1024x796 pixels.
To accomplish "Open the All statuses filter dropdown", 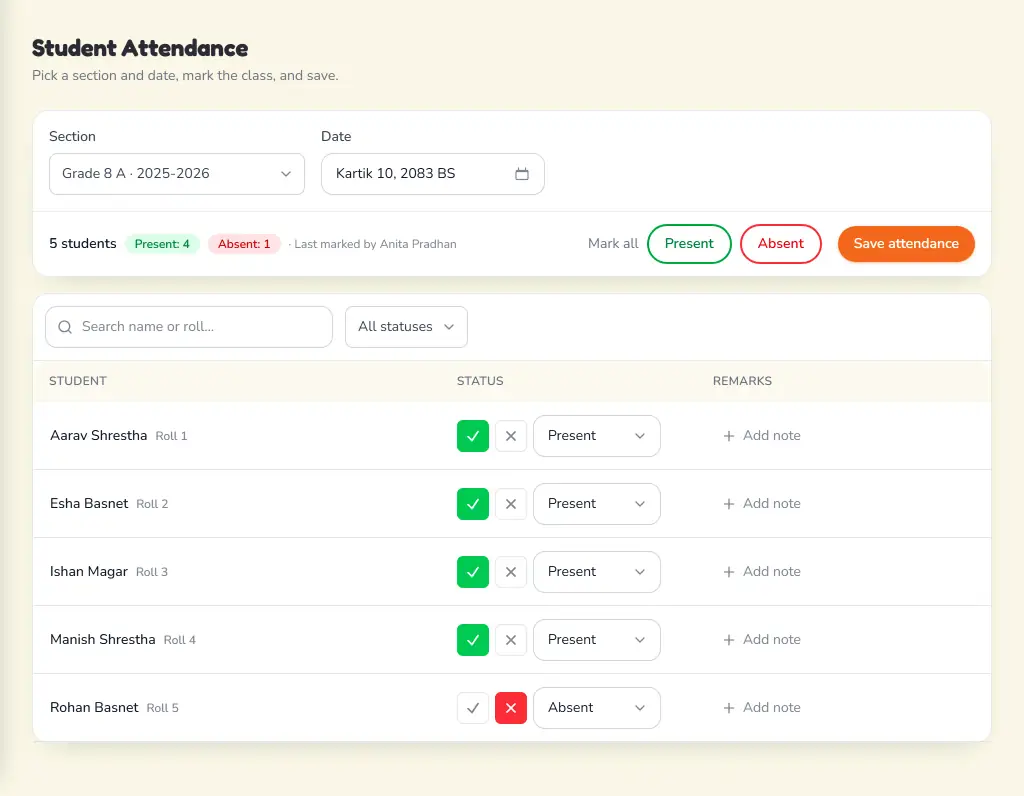I will click(406, 326).
